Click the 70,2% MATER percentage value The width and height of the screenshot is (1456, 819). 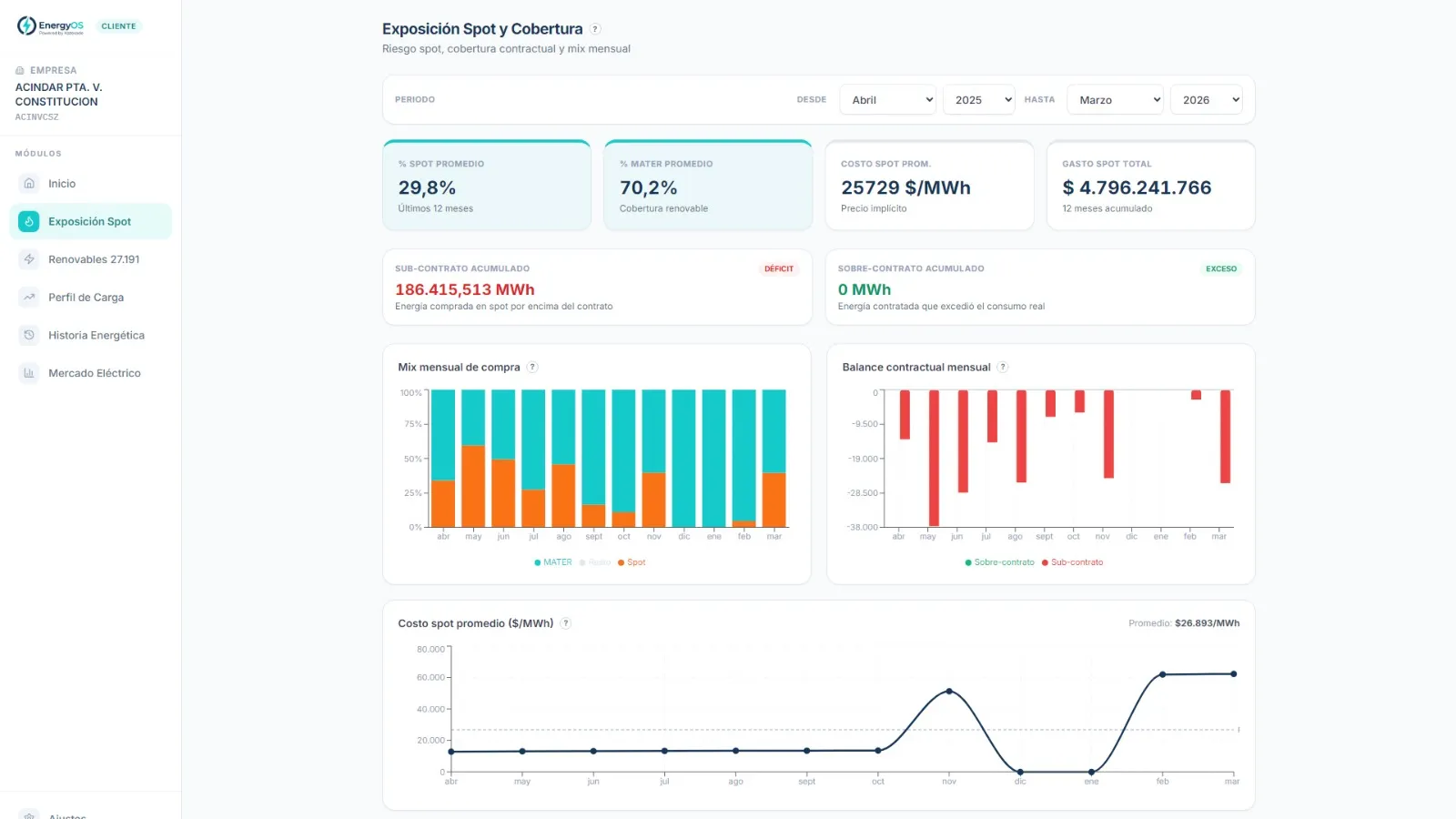point(648,187)
